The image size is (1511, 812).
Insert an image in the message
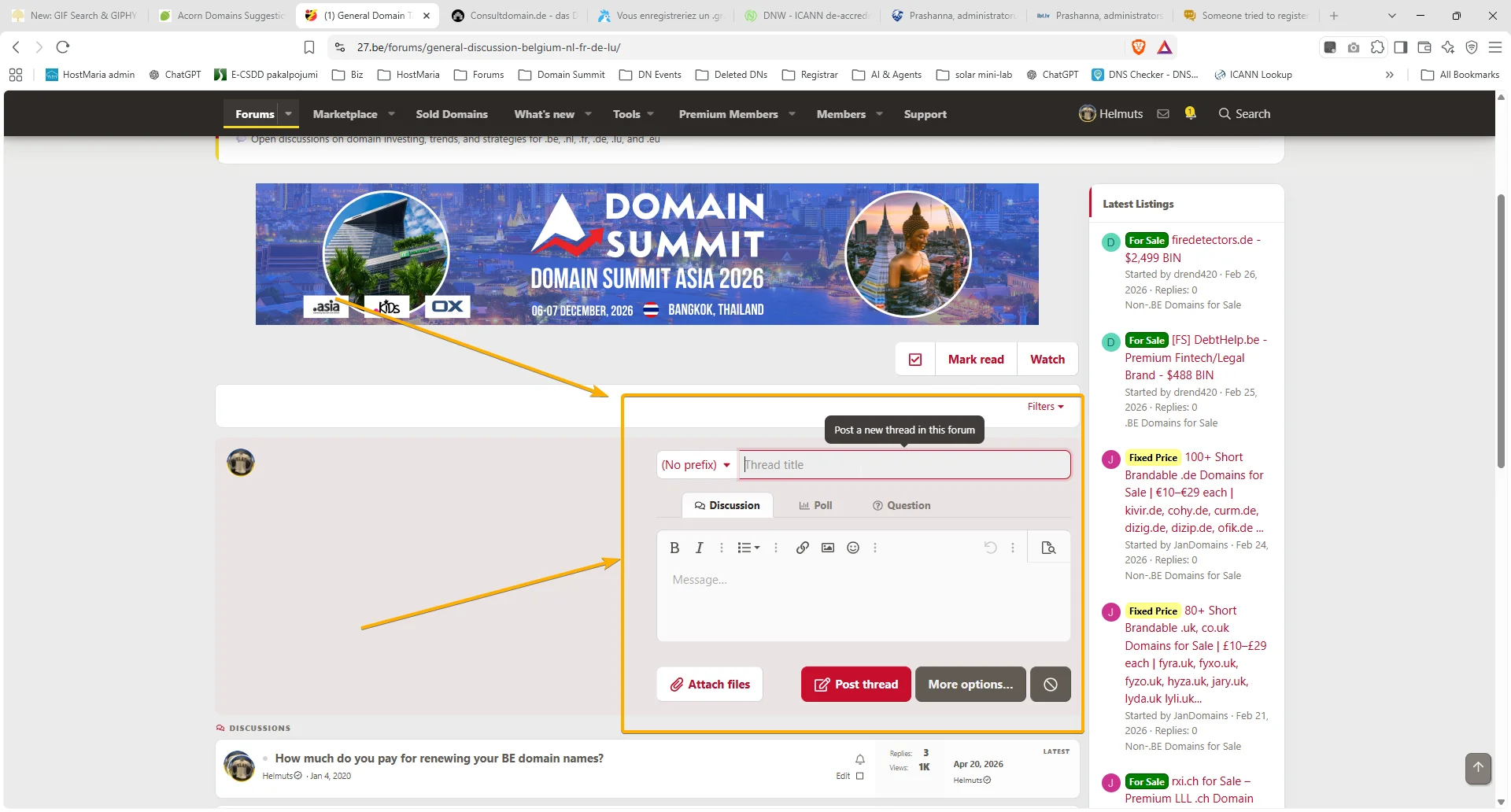[x=828, y=548]
